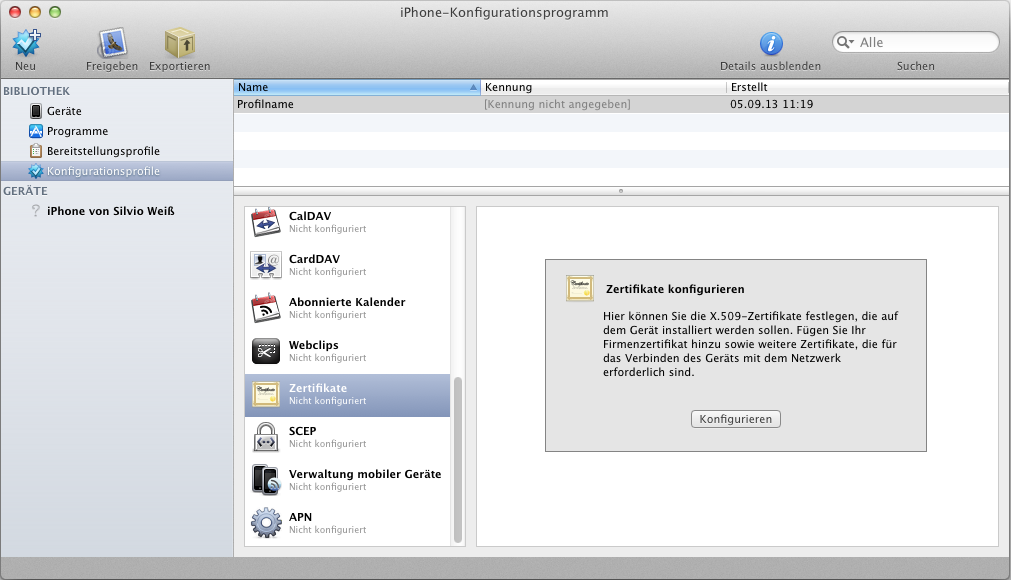1011x580 pixels.
Task: Select Programme in the sidebar
Action: (117, 131)
